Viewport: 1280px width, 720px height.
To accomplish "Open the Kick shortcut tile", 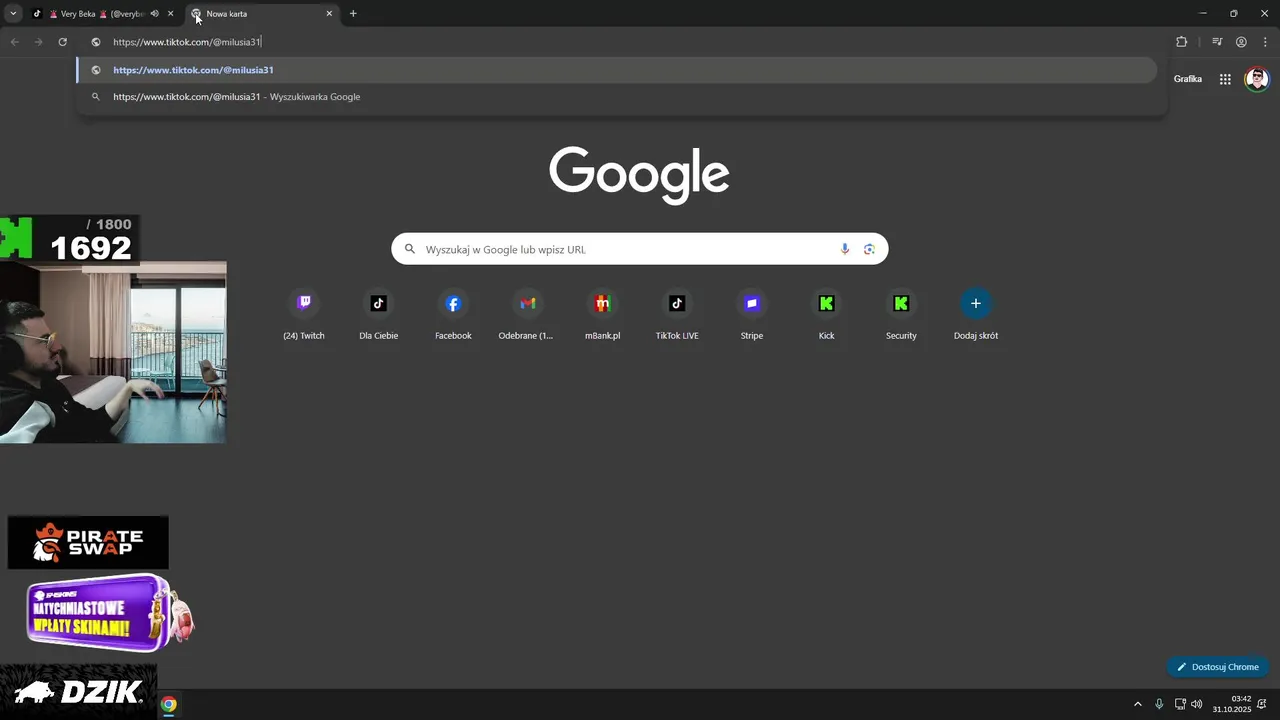I will tap(826, 315).
